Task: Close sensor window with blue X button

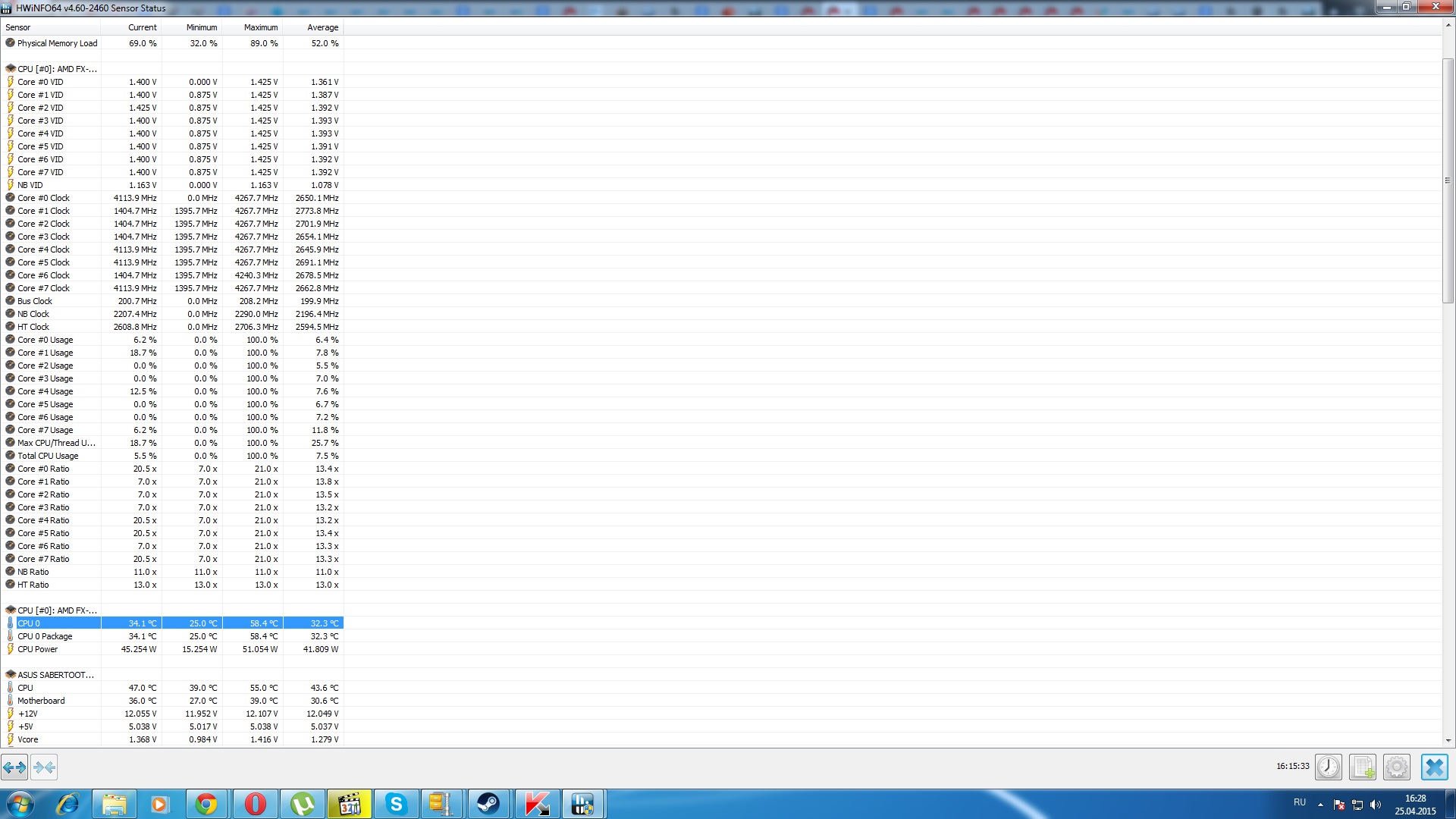Action: coord(1434,767)
